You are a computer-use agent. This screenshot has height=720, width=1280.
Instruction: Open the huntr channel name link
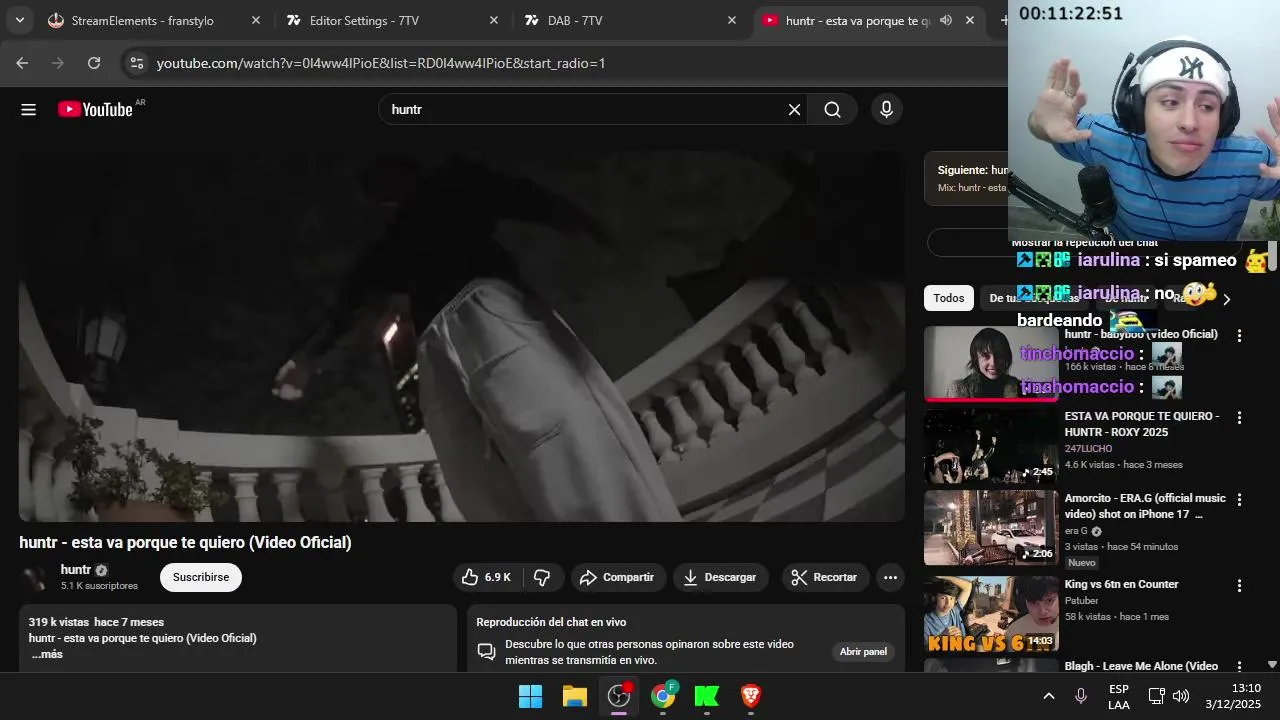pos(75,569)
